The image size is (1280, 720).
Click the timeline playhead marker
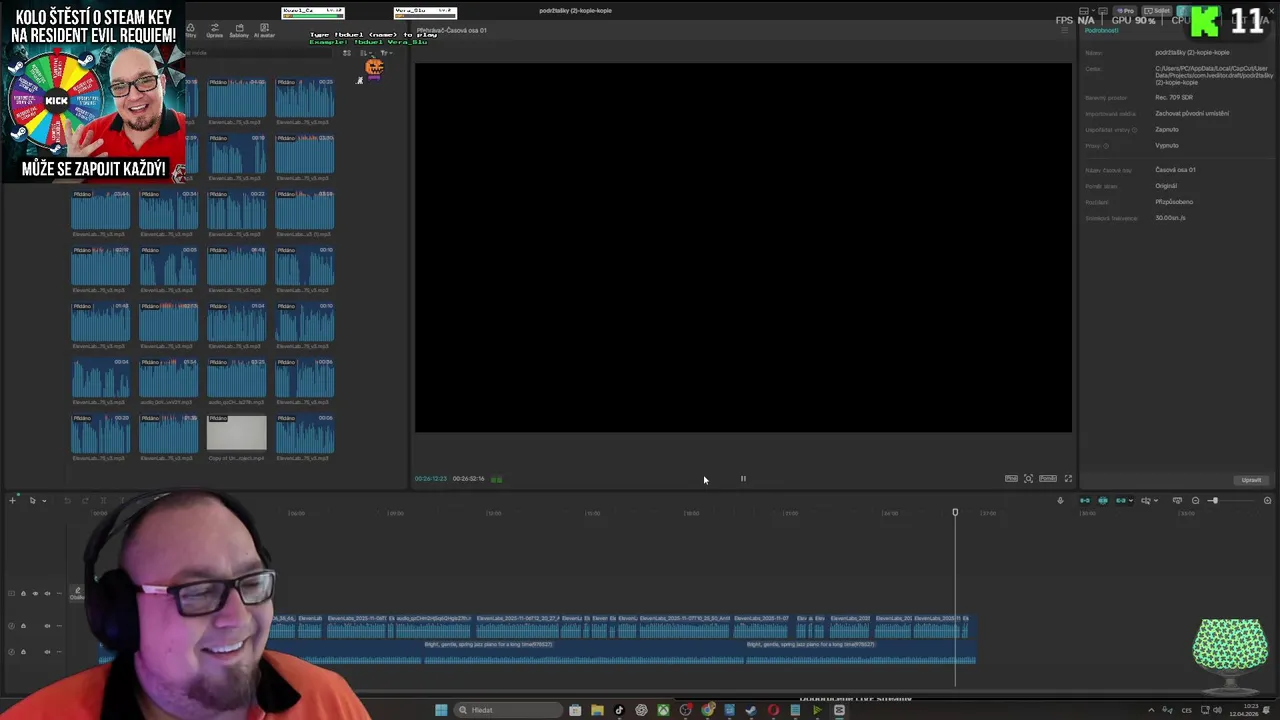coord(955,513)
